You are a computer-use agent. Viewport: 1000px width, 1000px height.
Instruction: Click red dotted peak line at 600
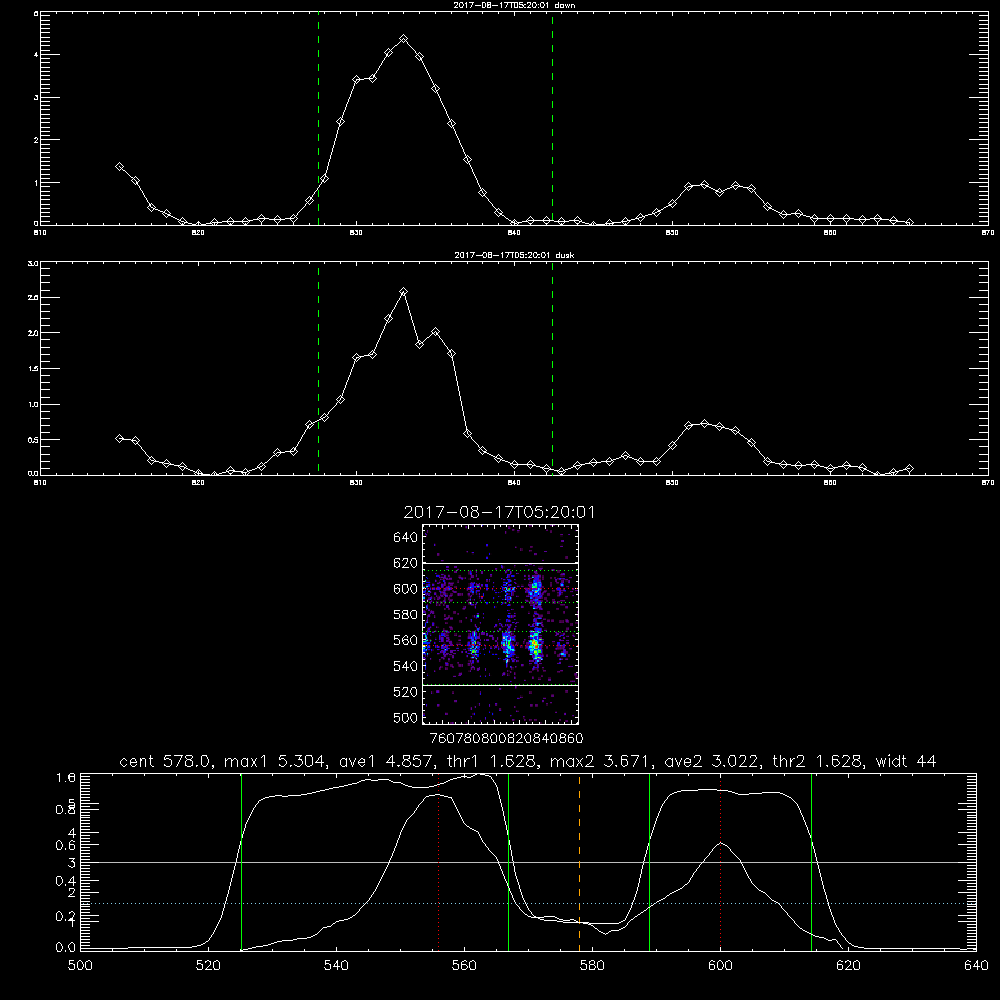coord(721,862)
